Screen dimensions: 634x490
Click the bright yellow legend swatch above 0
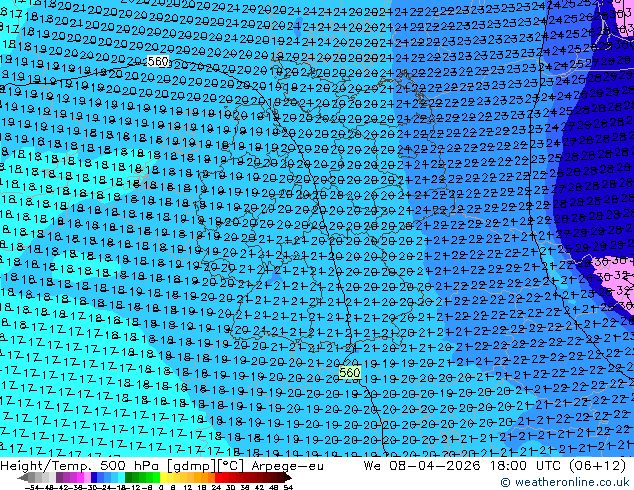point(163,477)
